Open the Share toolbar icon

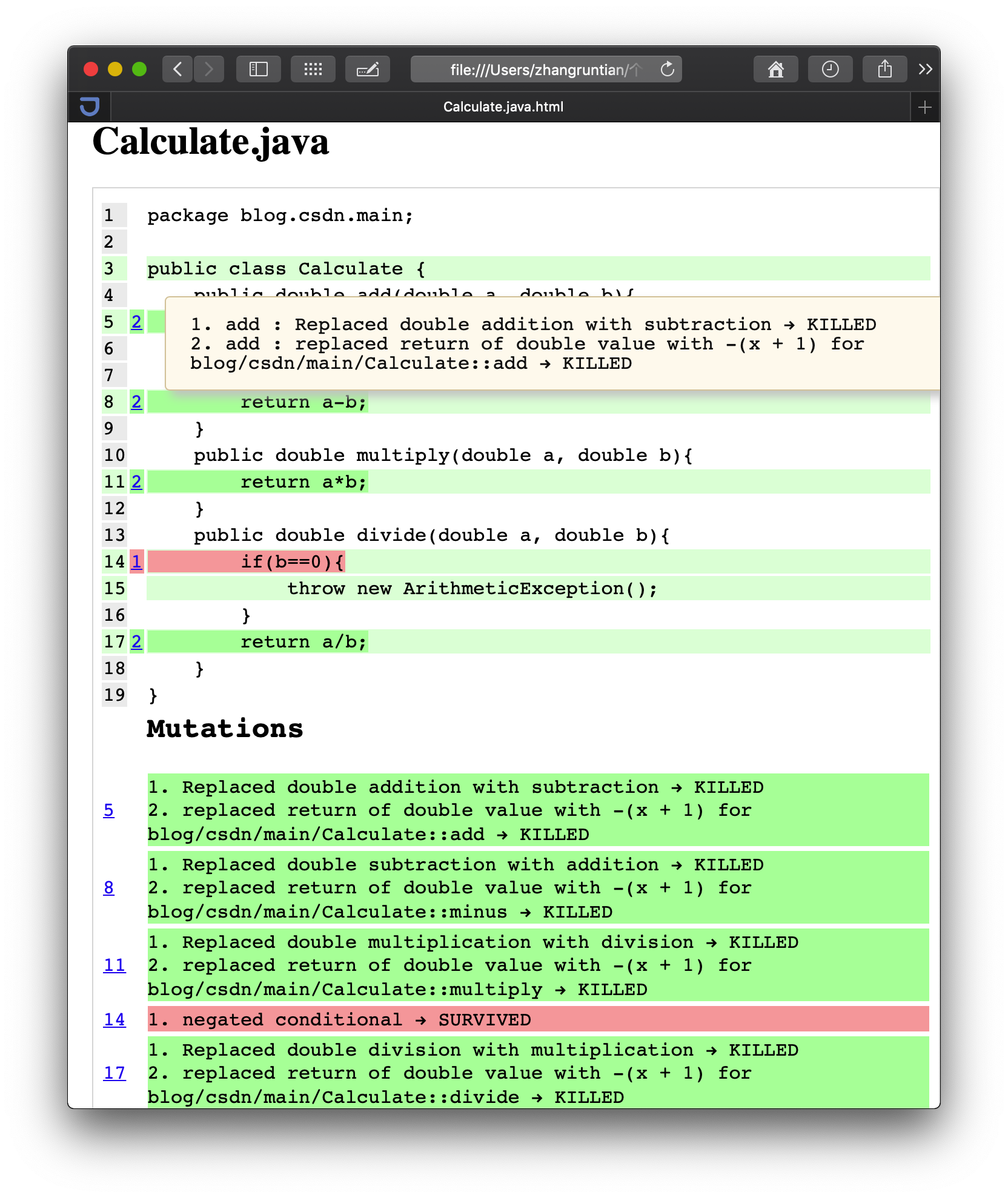885,69
